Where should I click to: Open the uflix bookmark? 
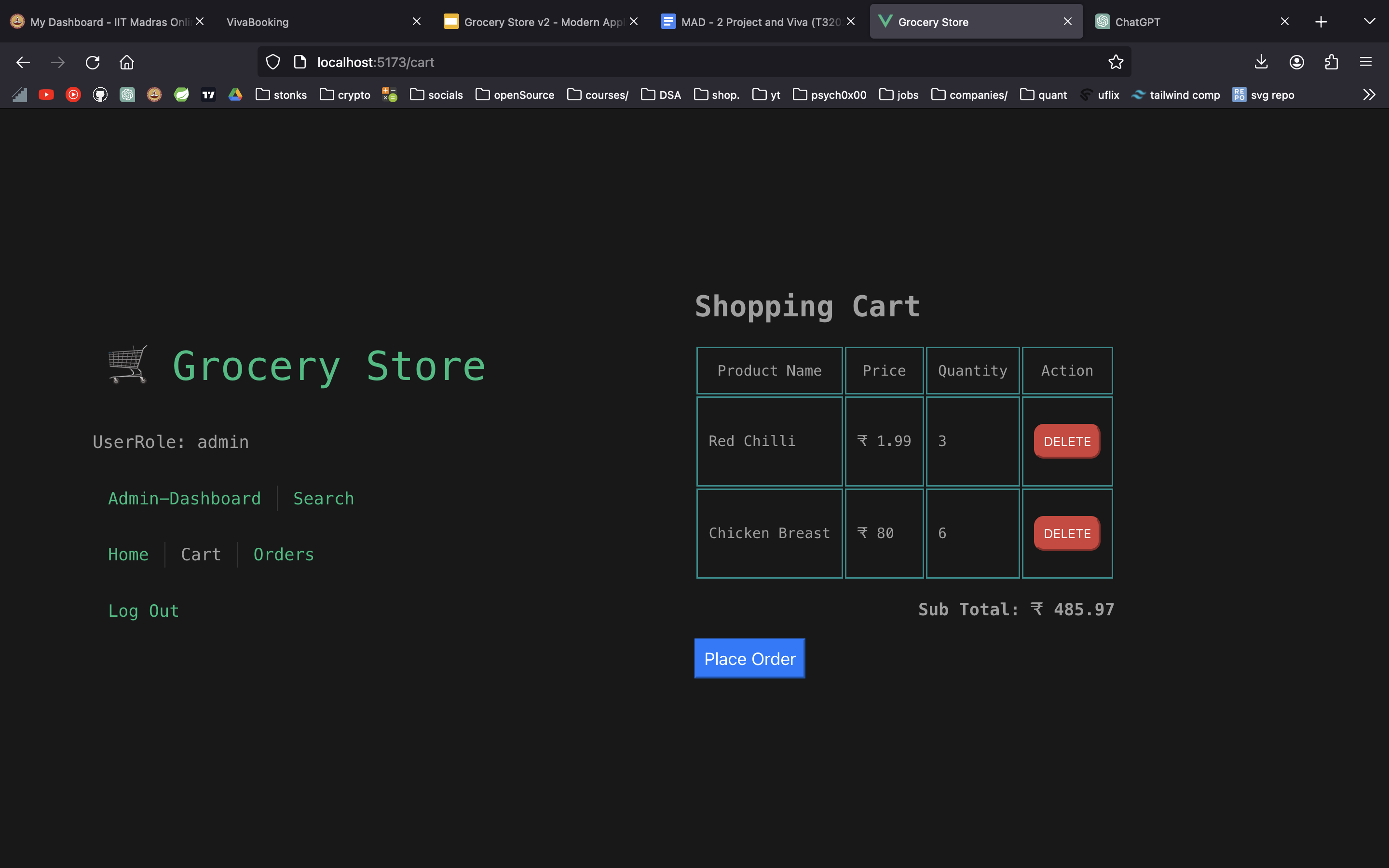(x=1099, y=95)
